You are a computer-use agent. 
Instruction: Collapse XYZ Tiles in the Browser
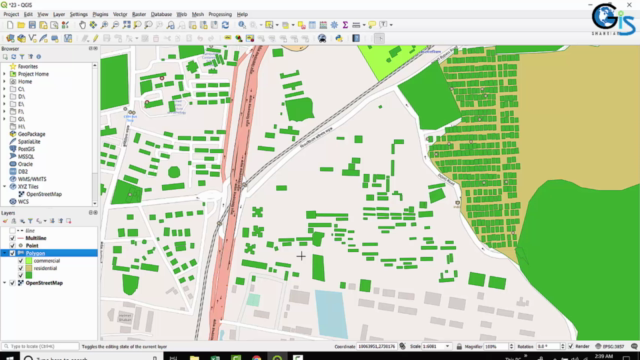coord(4,187)
